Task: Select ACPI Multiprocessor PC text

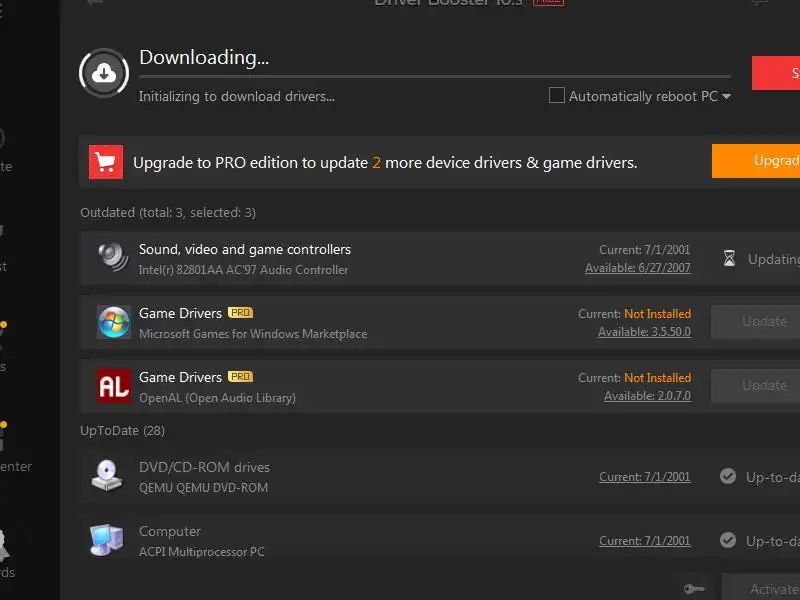Action: coord(202,552)
